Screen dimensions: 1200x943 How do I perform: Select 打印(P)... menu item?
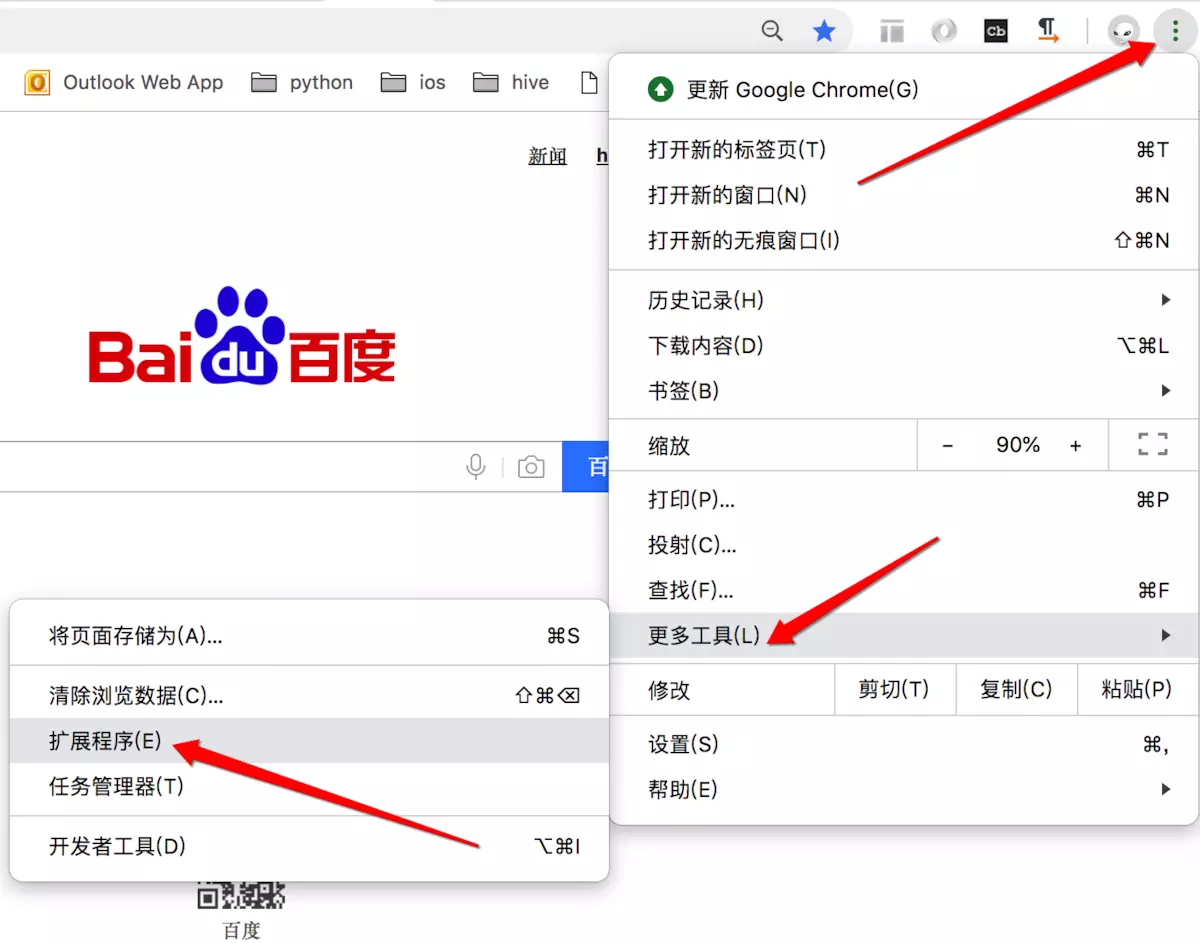[x=904, y=500]
